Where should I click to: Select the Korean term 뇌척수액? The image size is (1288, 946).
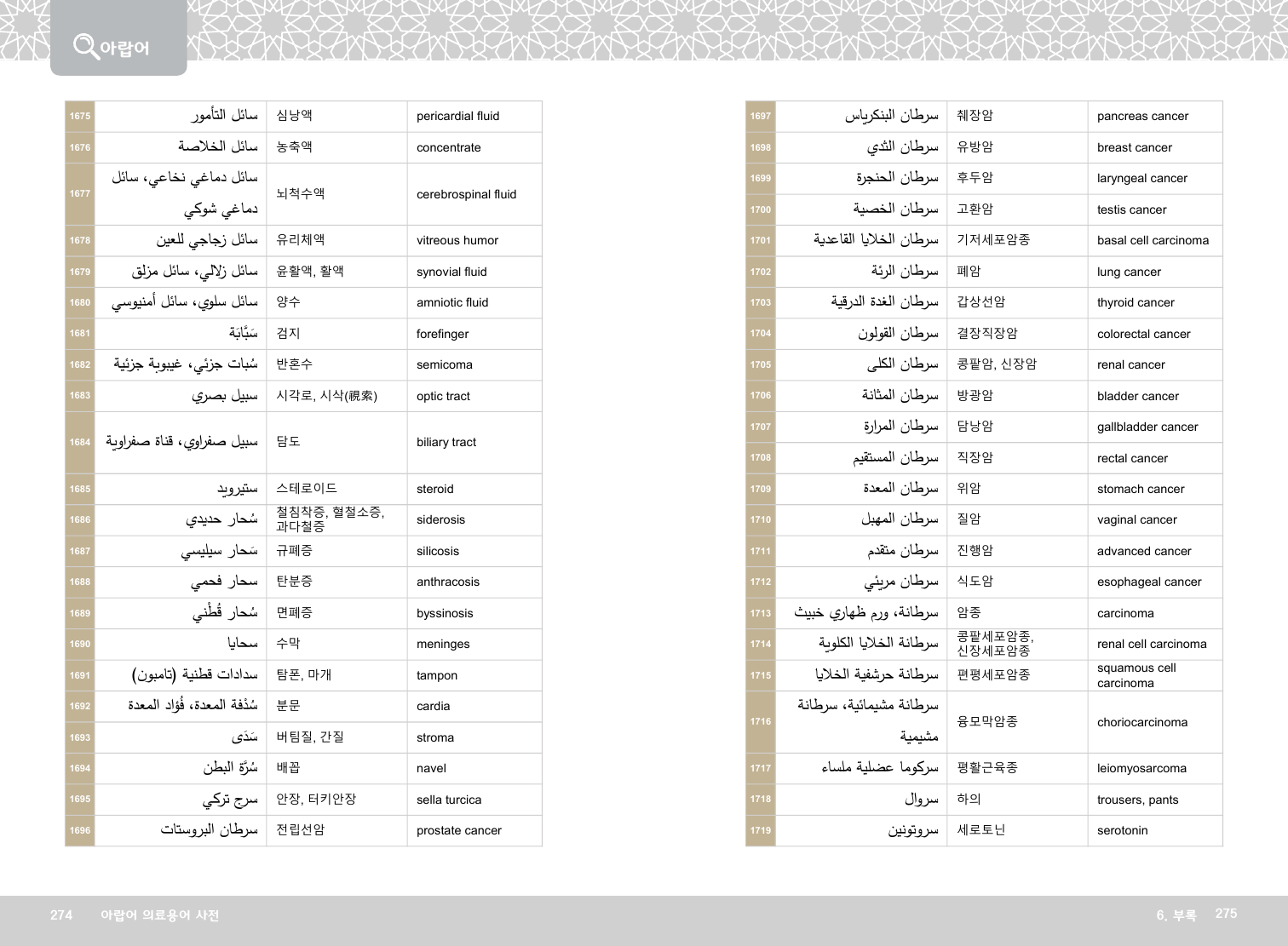coord(300,194)
